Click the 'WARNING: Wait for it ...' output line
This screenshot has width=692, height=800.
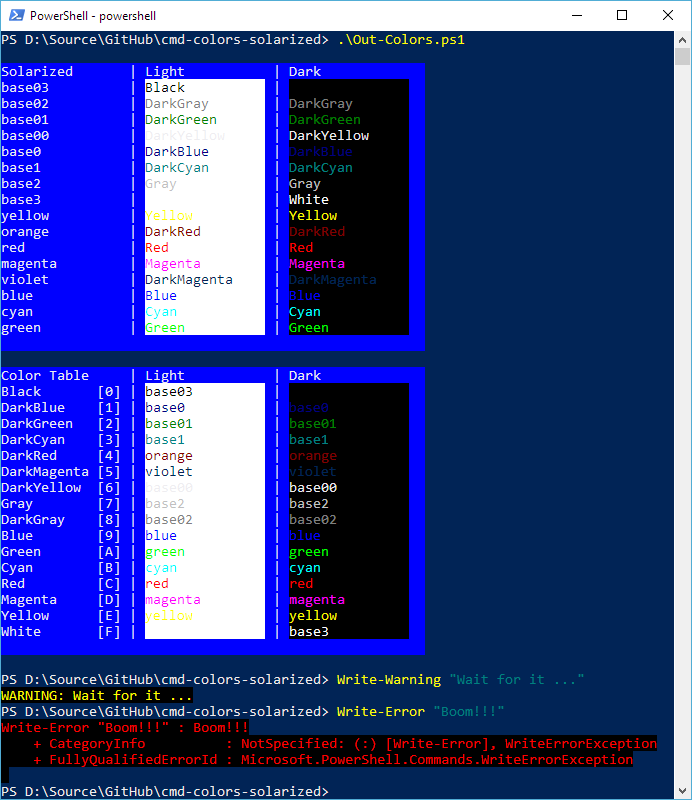pyautogui.click(x=97, y=695)
